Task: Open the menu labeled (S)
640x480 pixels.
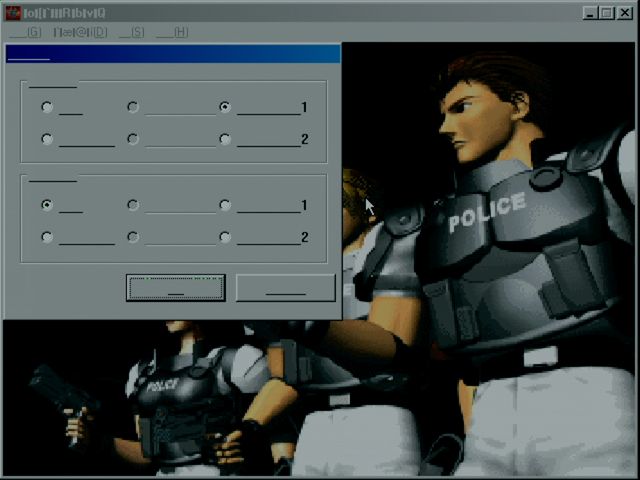Action: click(x=132, y=32)
